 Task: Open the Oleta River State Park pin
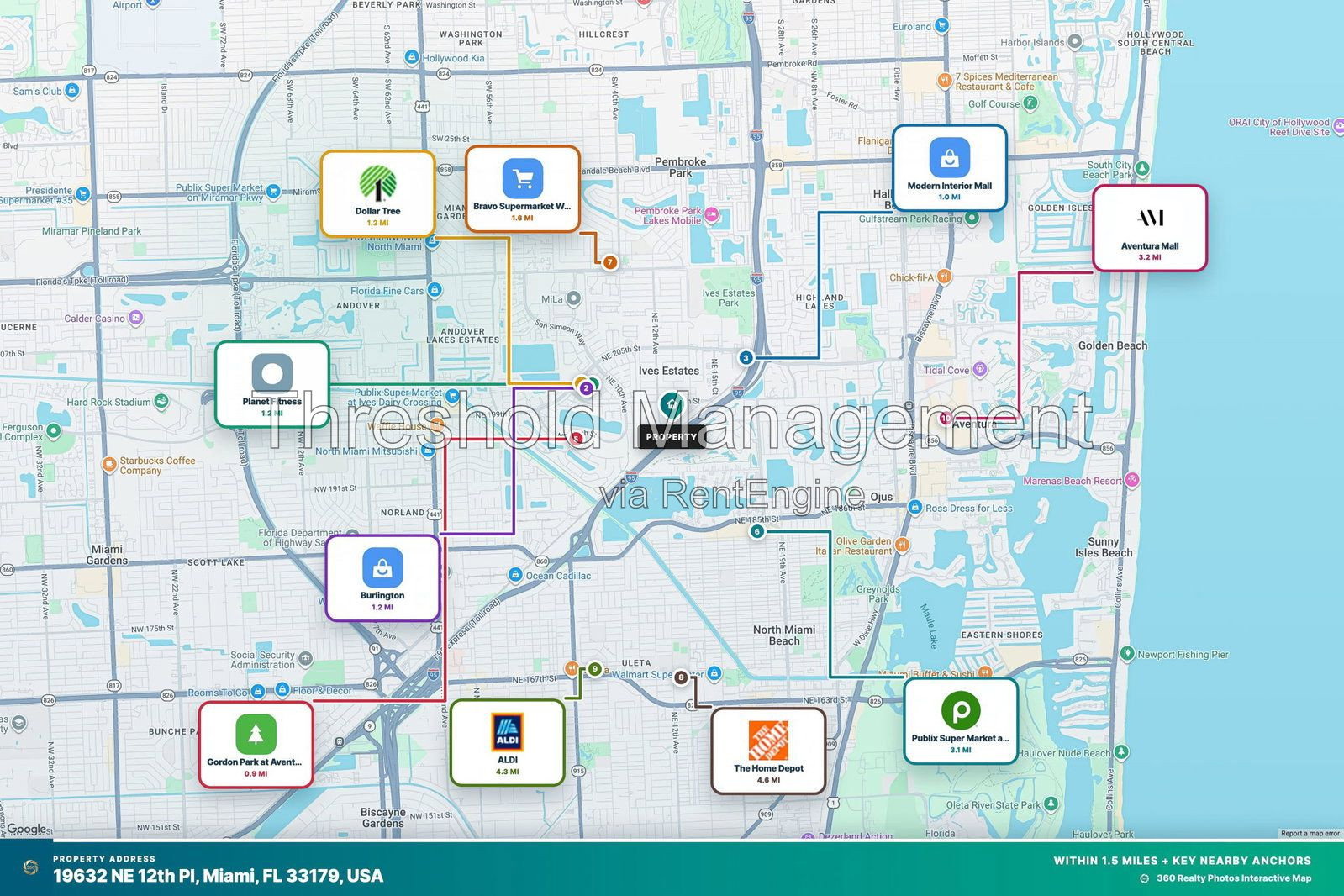(x=1051, y=804)
